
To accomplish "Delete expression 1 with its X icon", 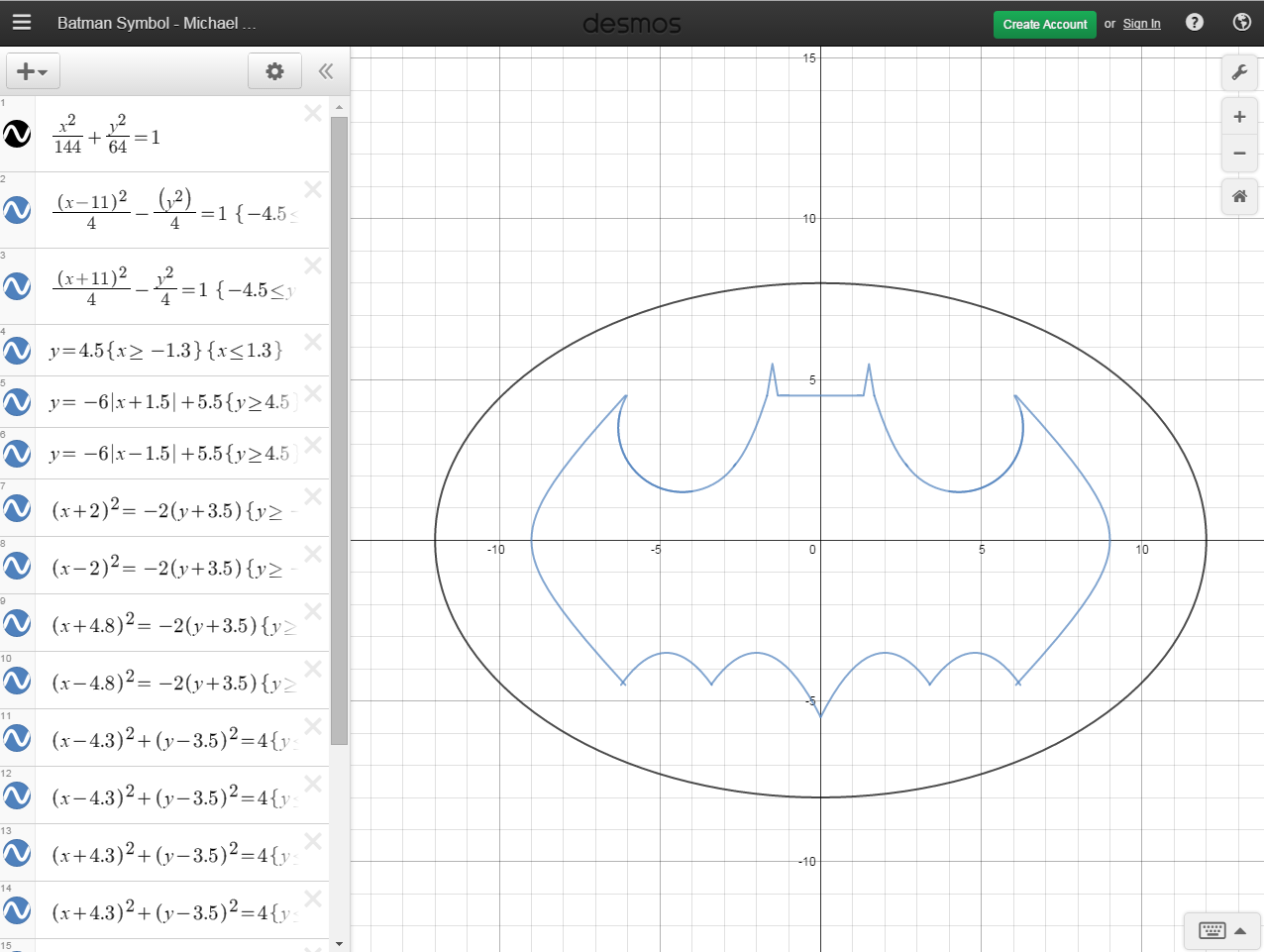I will tap(313, 113).
